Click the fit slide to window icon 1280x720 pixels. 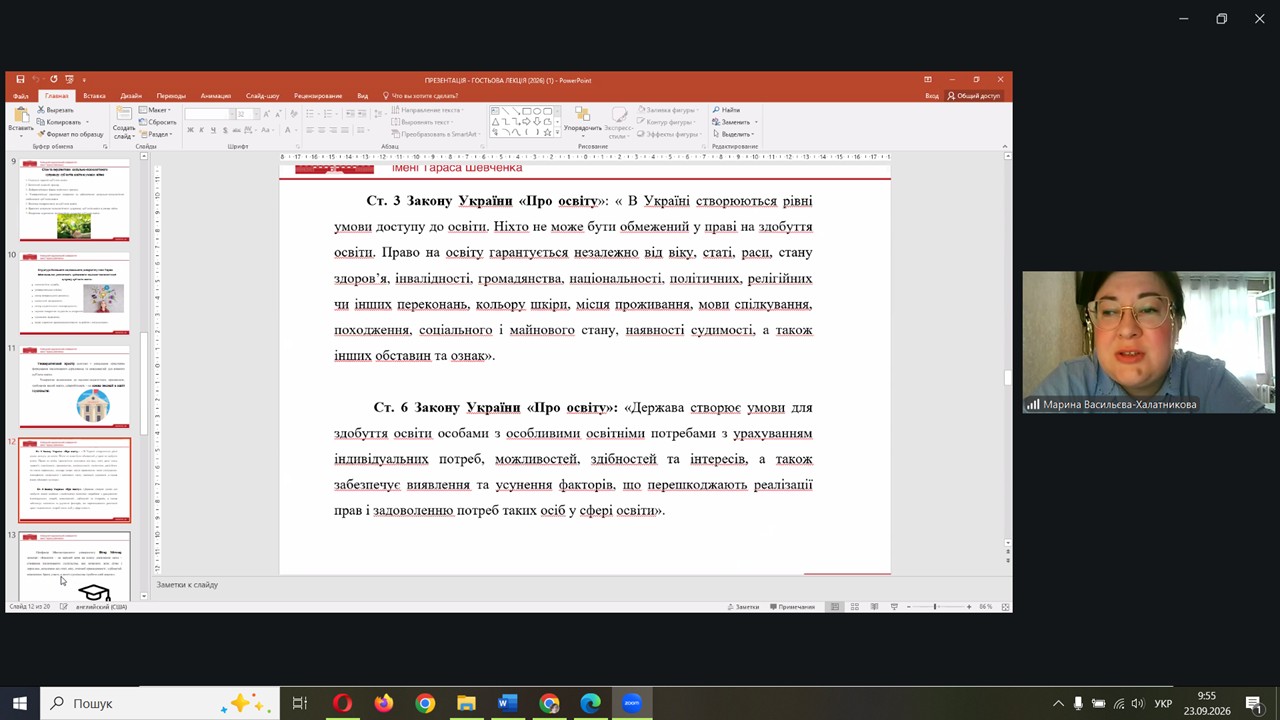click(x=1005, y=607)
